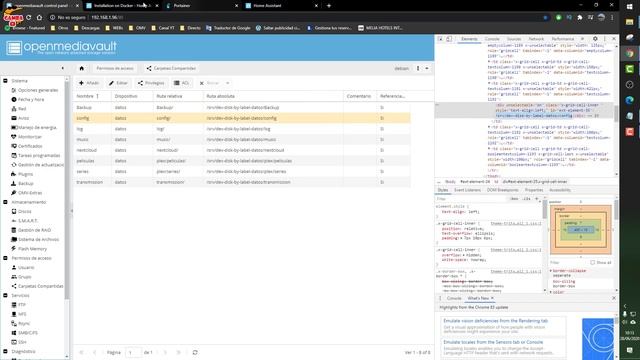Open OMV-Extras in the sidebar

tap(30, 193)
